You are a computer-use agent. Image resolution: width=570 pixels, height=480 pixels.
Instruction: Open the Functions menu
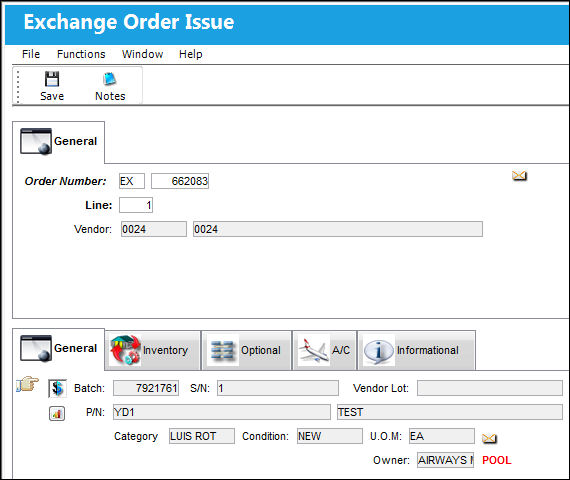[x=81, y=54]
